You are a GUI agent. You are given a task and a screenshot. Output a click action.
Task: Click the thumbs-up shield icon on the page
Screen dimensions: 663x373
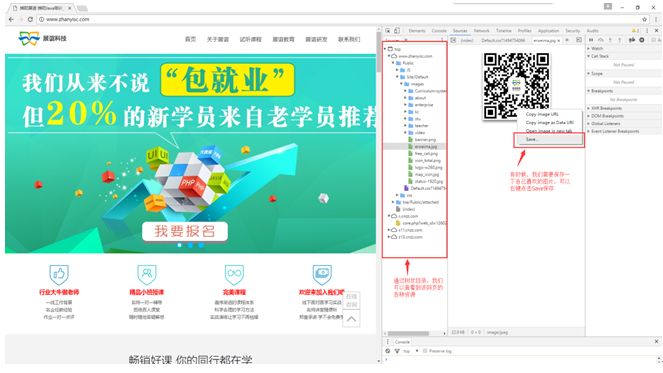[x=59, y=274]
